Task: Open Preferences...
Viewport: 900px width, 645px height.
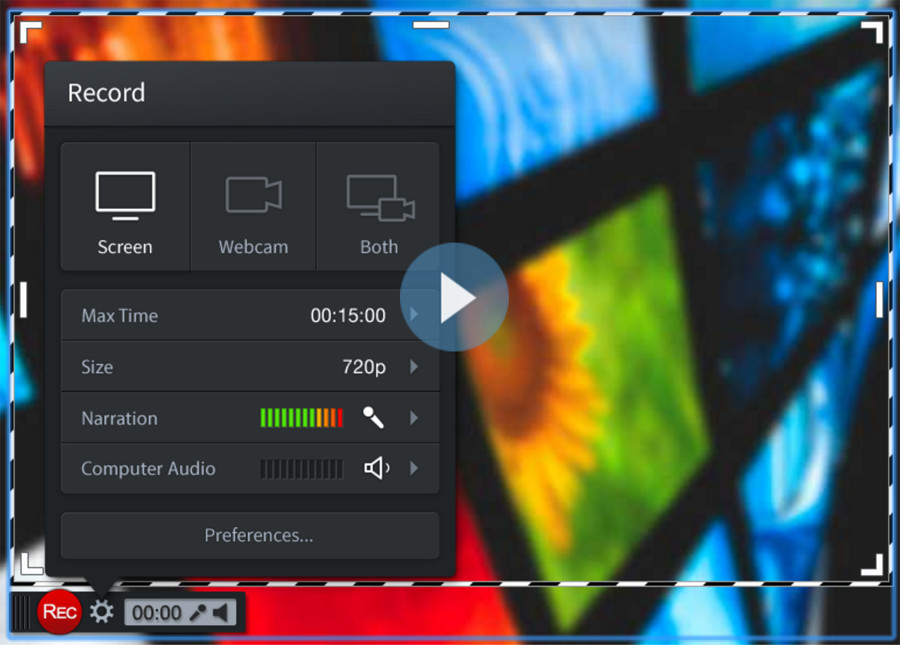Action: point(250,535)
